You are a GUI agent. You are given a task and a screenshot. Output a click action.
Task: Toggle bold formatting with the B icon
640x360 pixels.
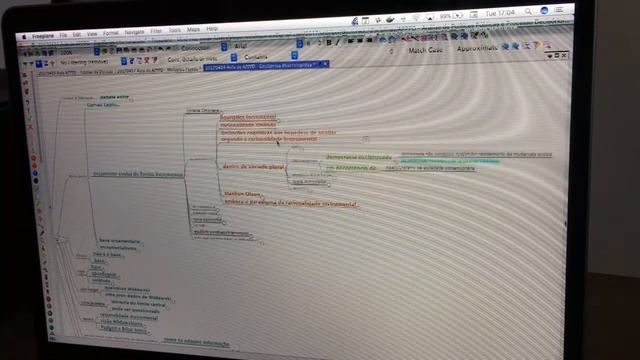(329, 42)
